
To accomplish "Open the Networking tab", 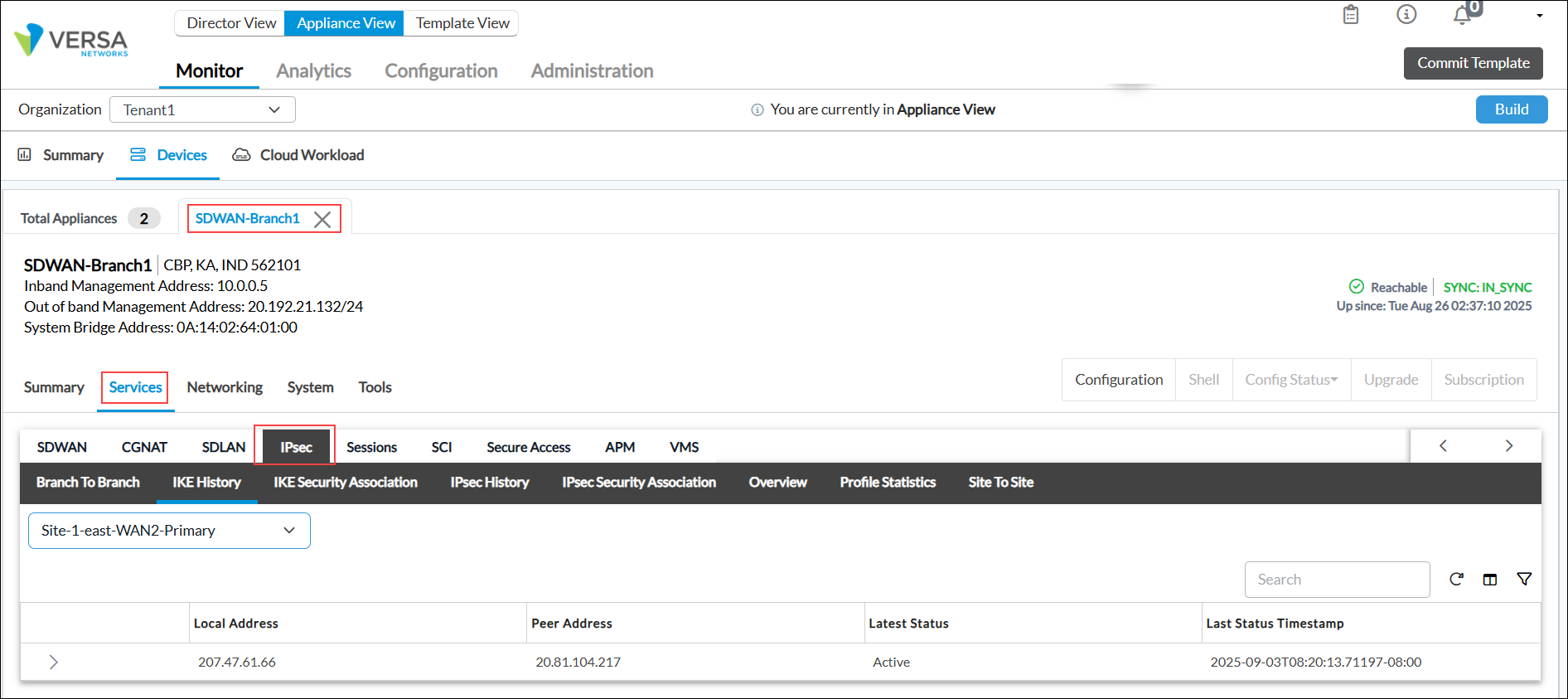I will click(225, 387).
